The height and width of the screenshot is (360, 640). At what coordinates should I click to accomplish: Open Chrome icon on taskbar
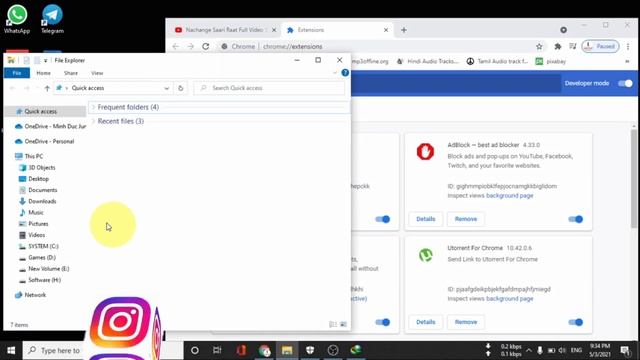coord(264,350)
